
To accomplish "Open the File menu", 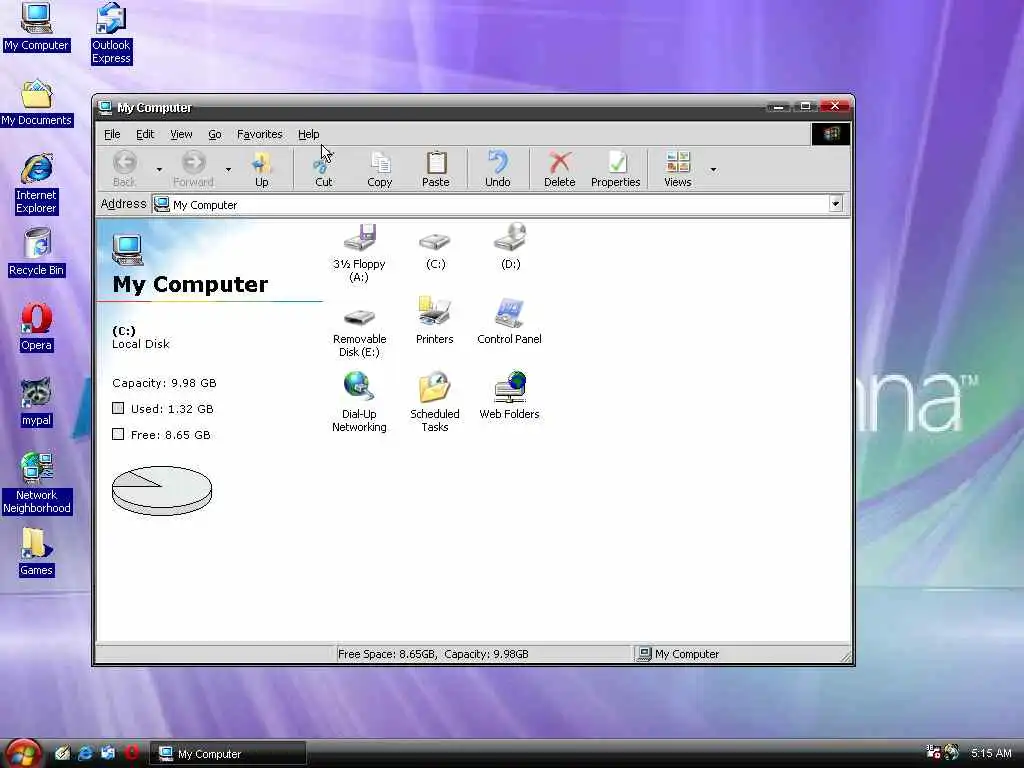I will tap(112, 134).
